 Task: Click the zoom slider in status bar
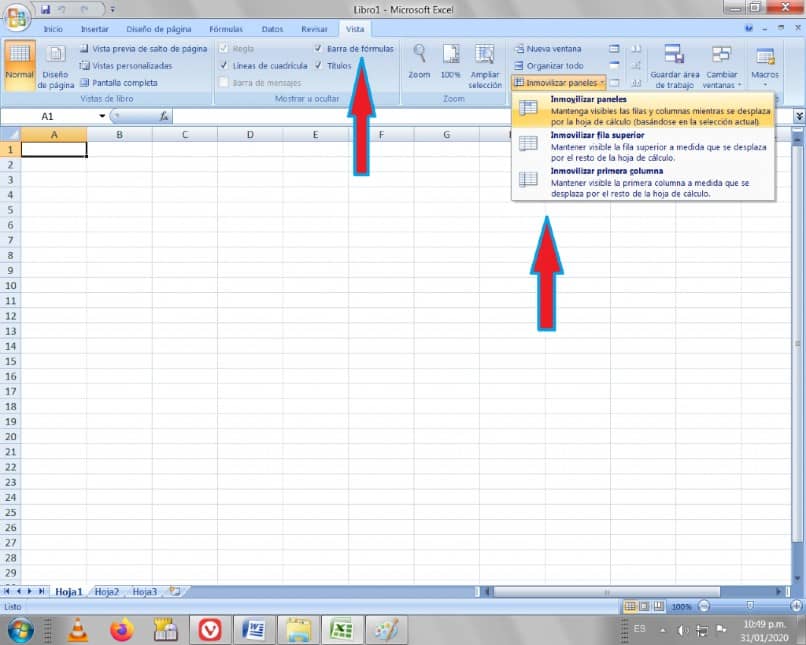click(750, 606)
